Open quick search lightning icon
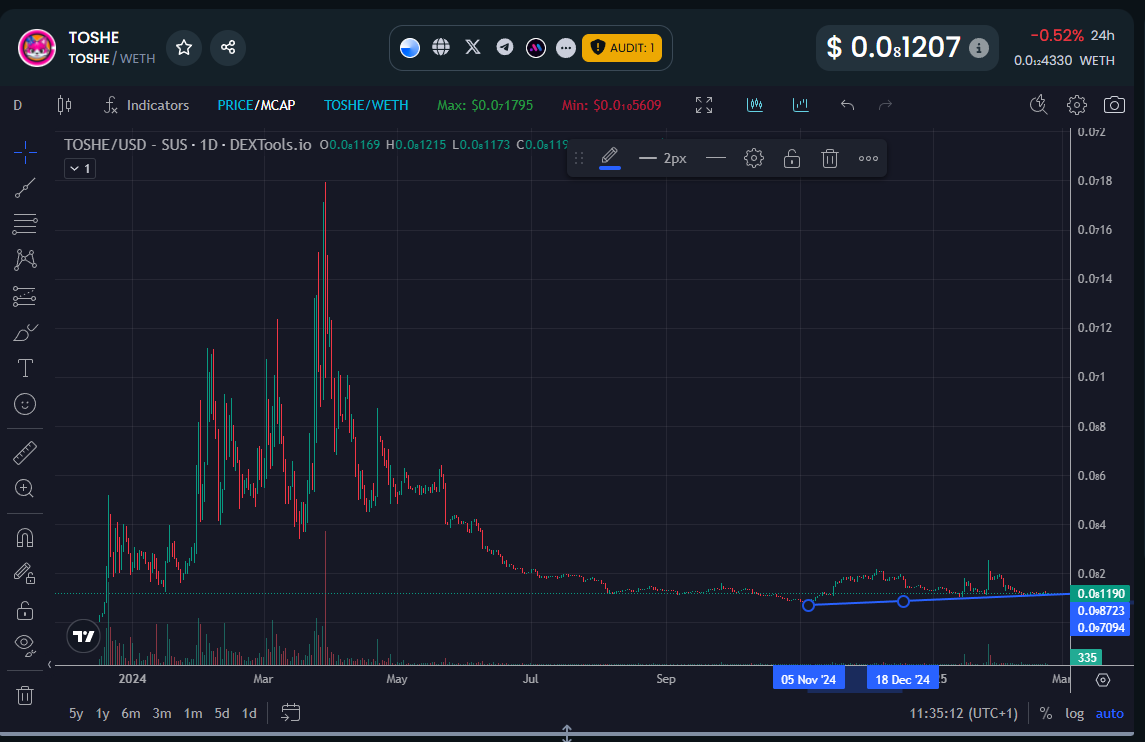This screenshot has height=742, width=1145. pos(1038,105)
